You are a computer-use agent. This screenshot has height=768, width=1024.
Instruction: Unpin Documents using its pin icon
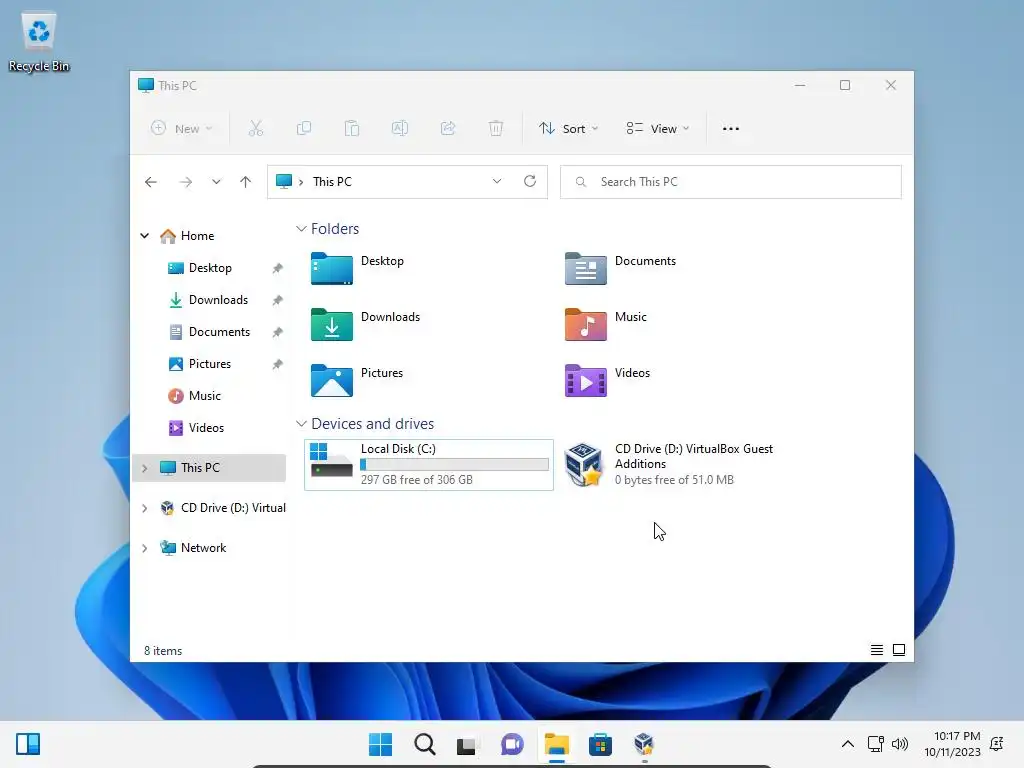[x=278, y=332]
